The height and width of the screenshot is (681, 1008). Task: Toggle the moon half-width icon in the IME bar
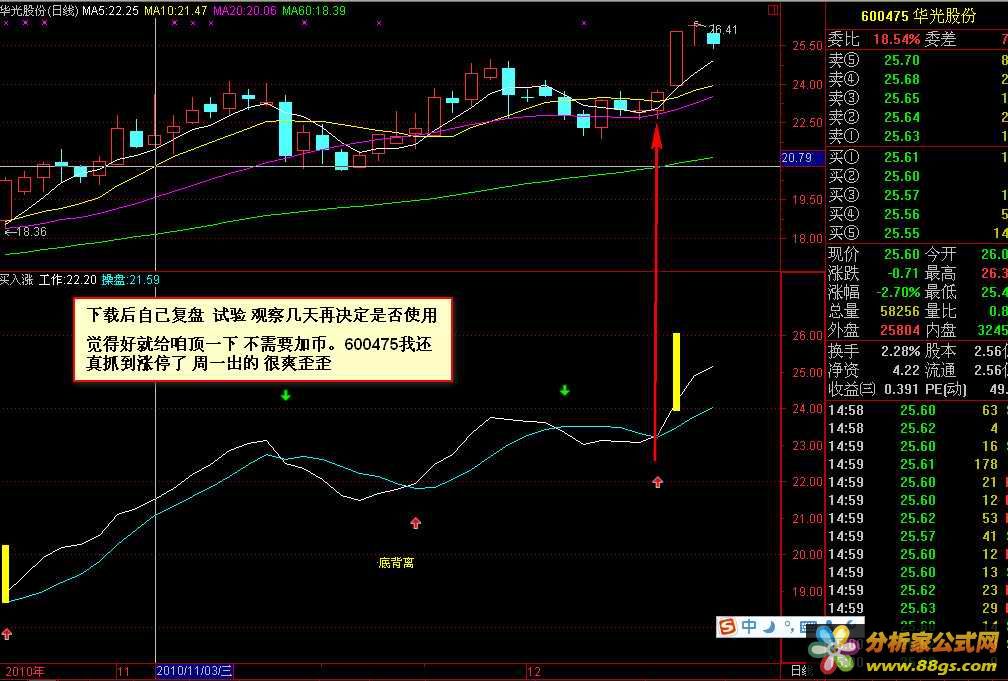point(769,626)
